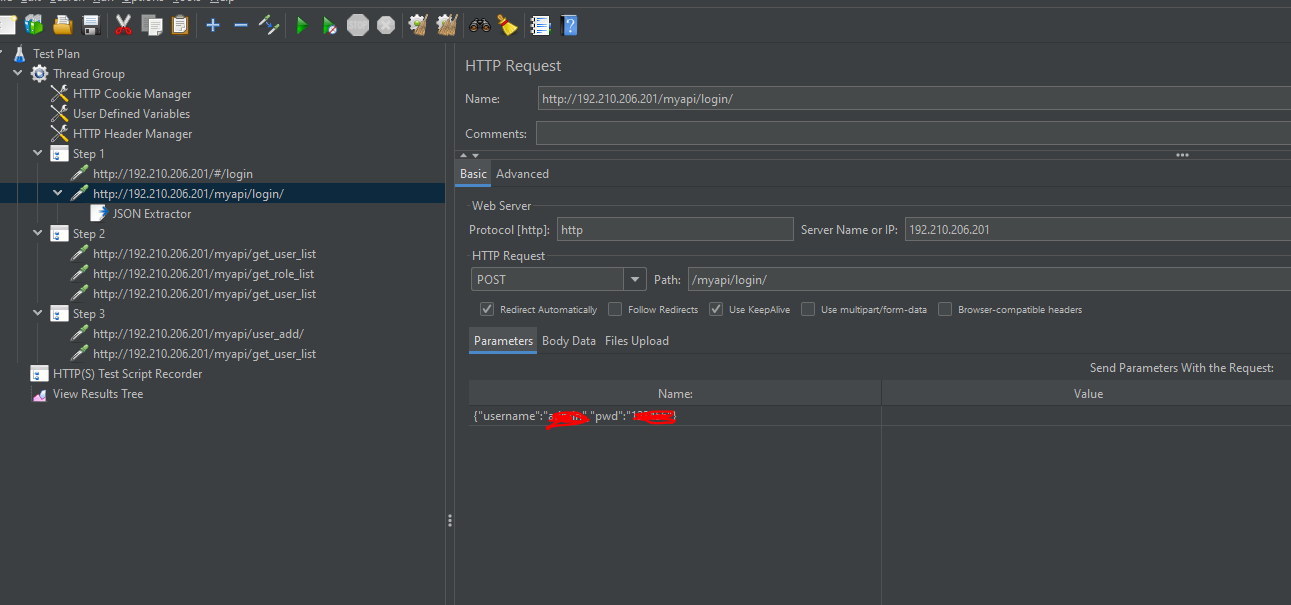
Task: Click the three-dot handle above Web Server
Action: [x=1182, y=155]
